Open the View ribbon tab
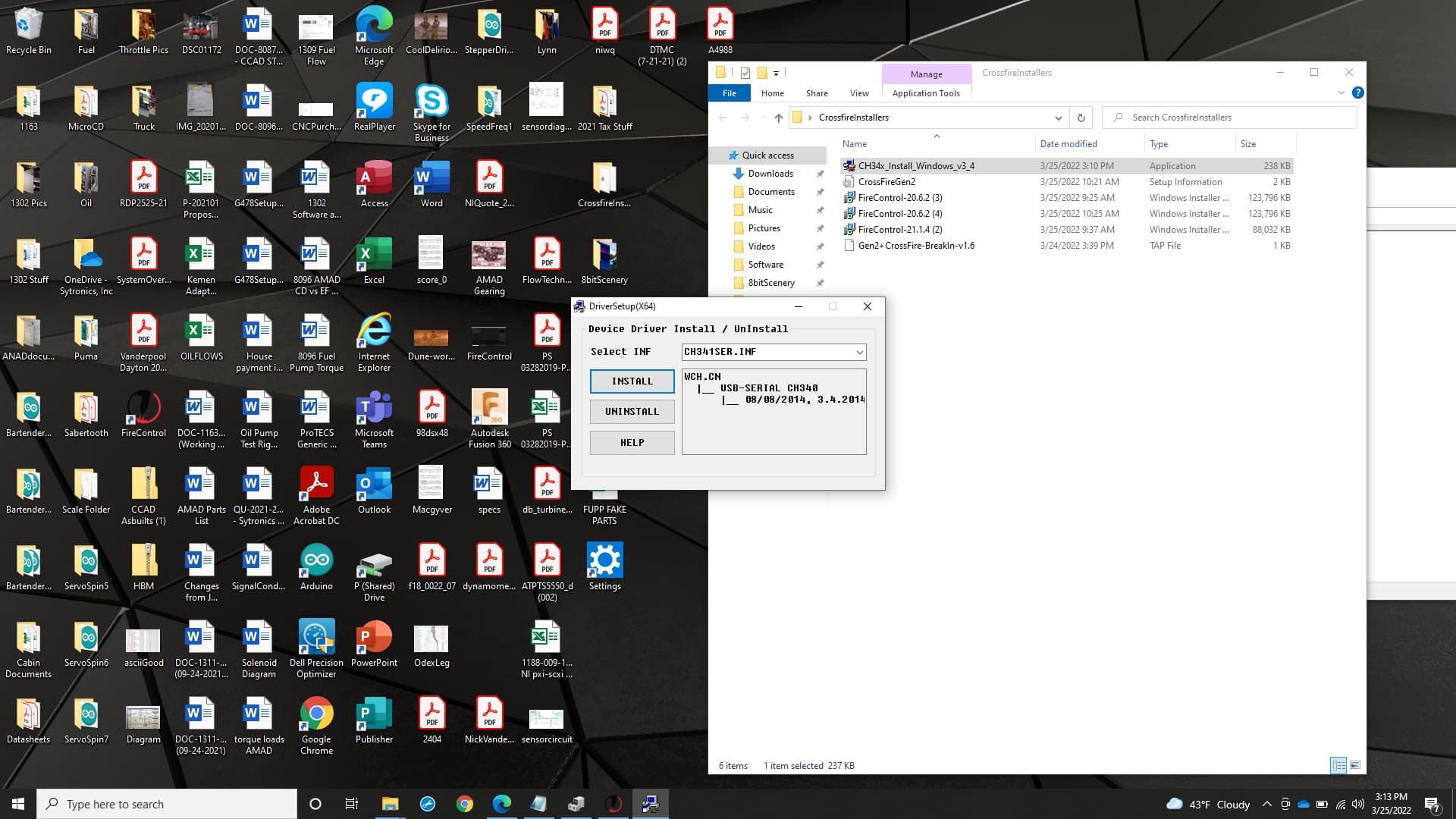The width and height of the screenshot is (1456, 819). coord(859,93)
